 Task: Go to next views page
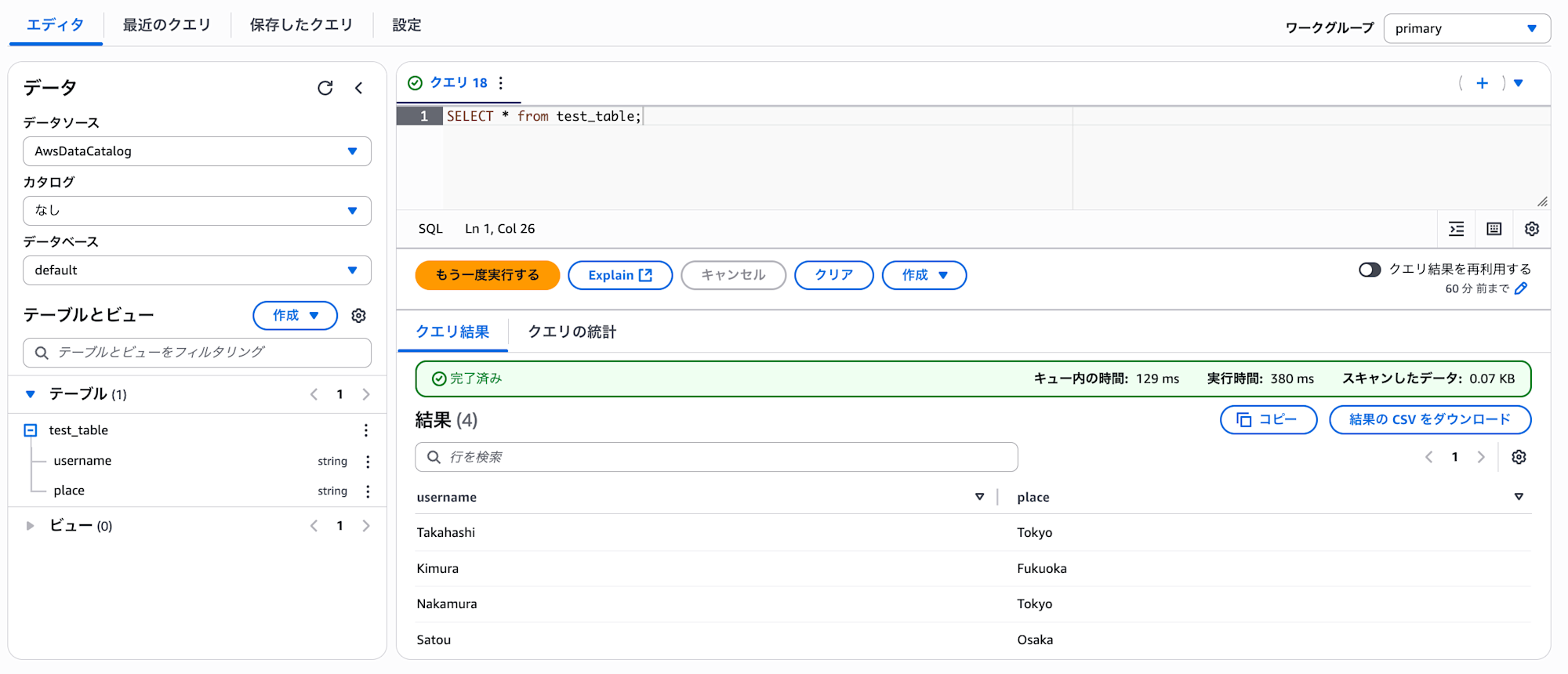[365, 526]
